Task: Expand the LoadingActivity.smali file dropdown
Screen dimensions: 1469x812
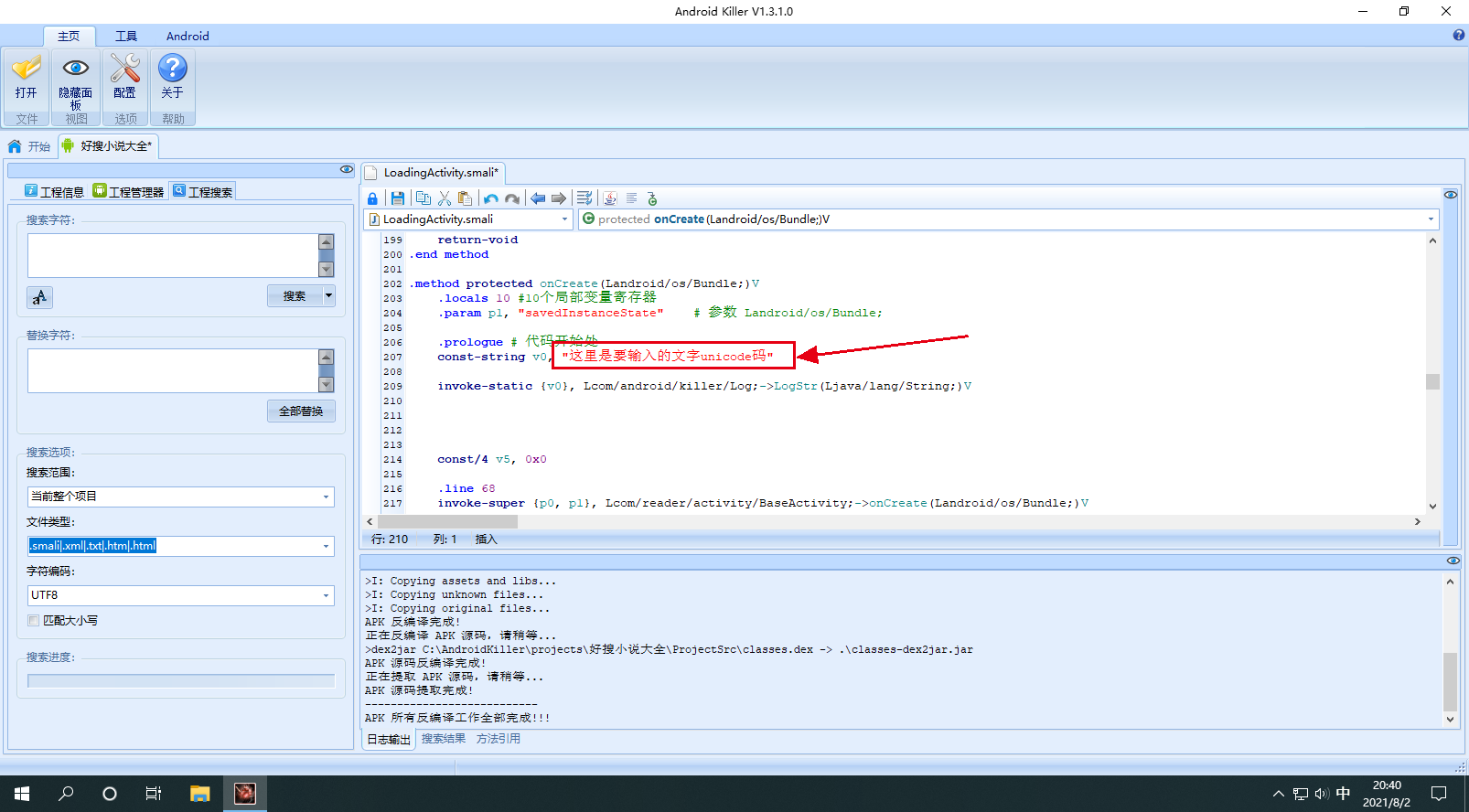Action: (564, 219)
